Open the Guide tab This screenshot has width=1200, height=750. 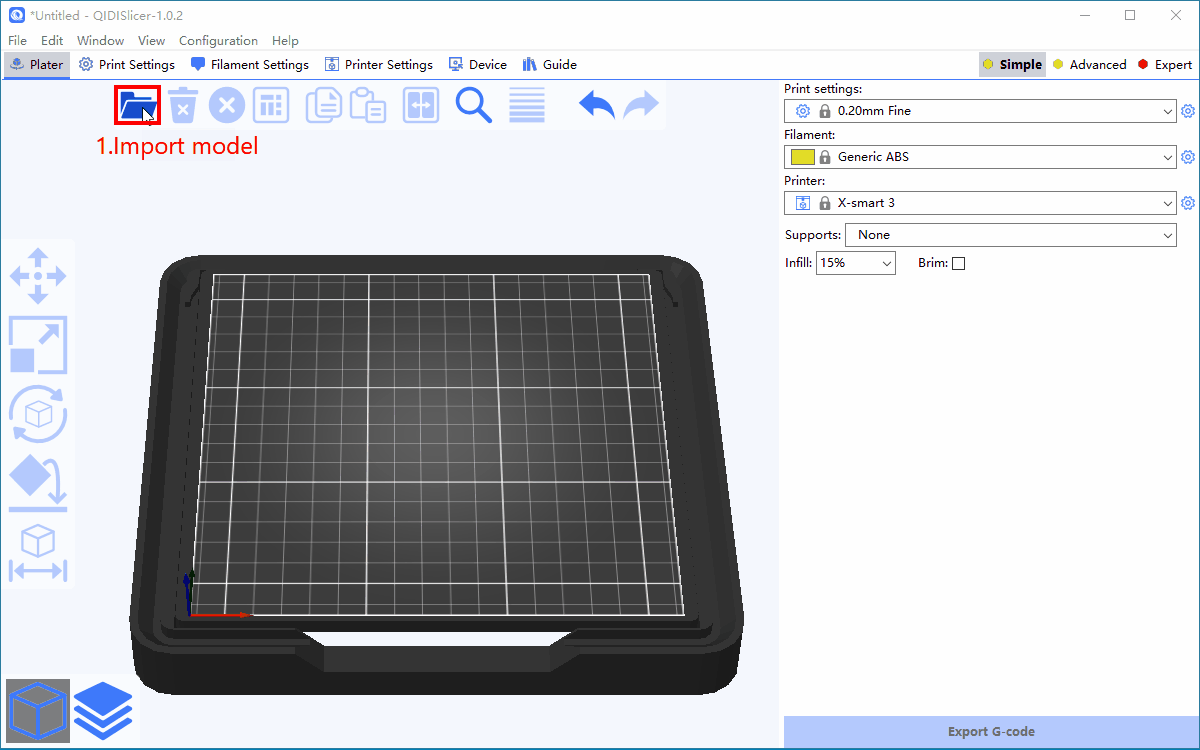click(x=550, y=65)
